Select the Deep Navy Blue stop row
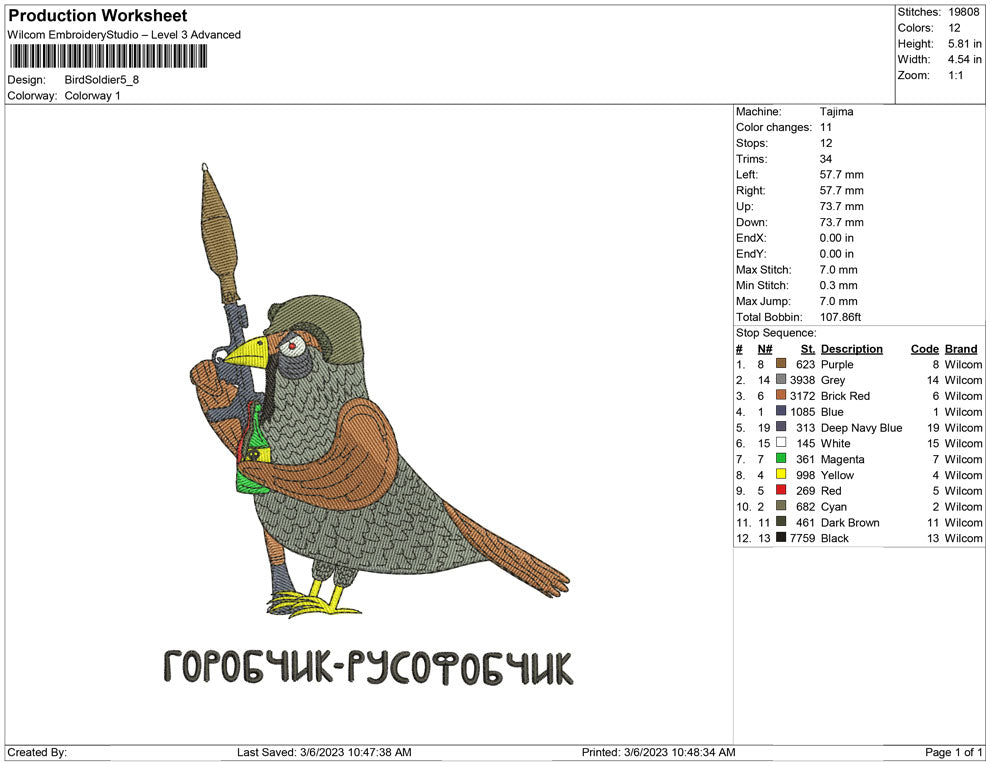990x762 pixels. (x=860, y=428)
